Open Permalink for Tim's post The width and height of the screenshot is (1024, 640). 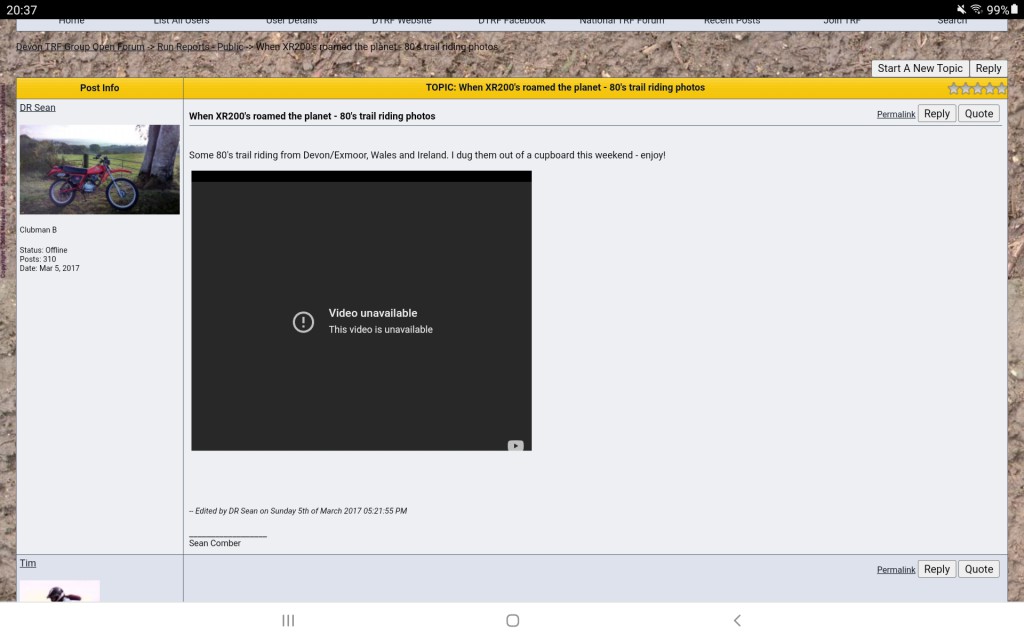896,570
